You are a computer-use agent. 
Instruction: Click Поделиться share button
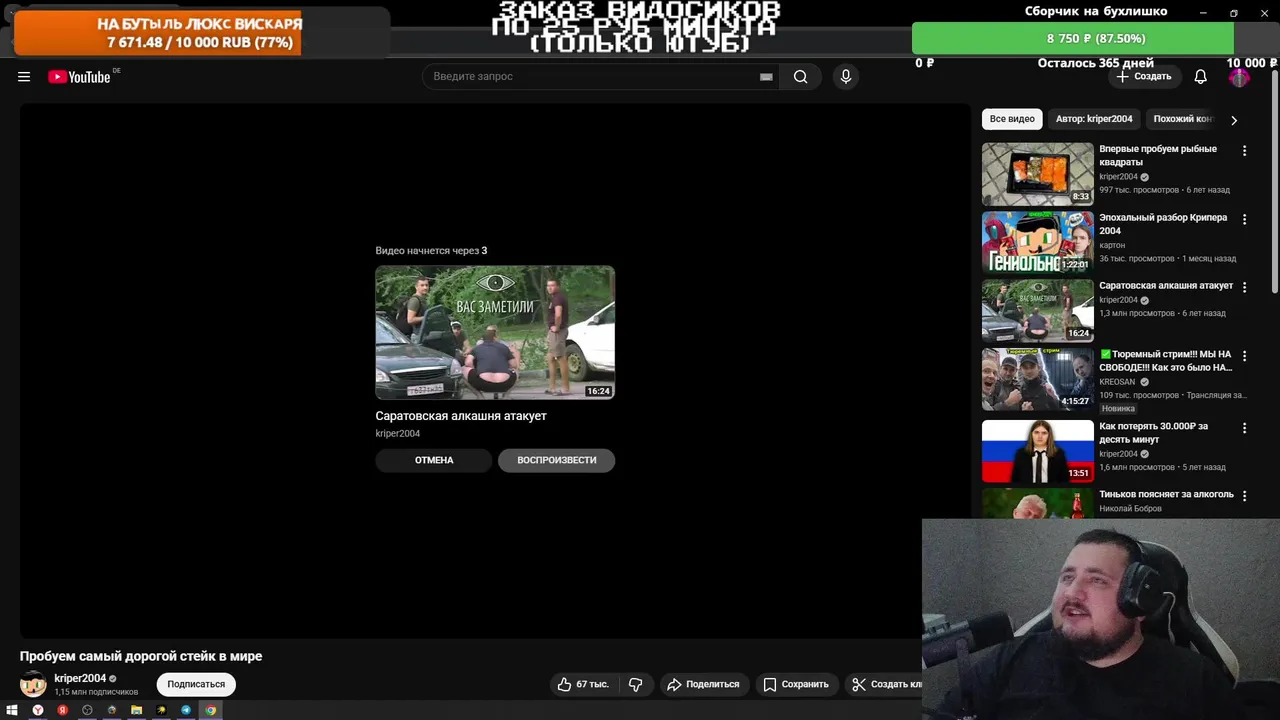point(703,684)
